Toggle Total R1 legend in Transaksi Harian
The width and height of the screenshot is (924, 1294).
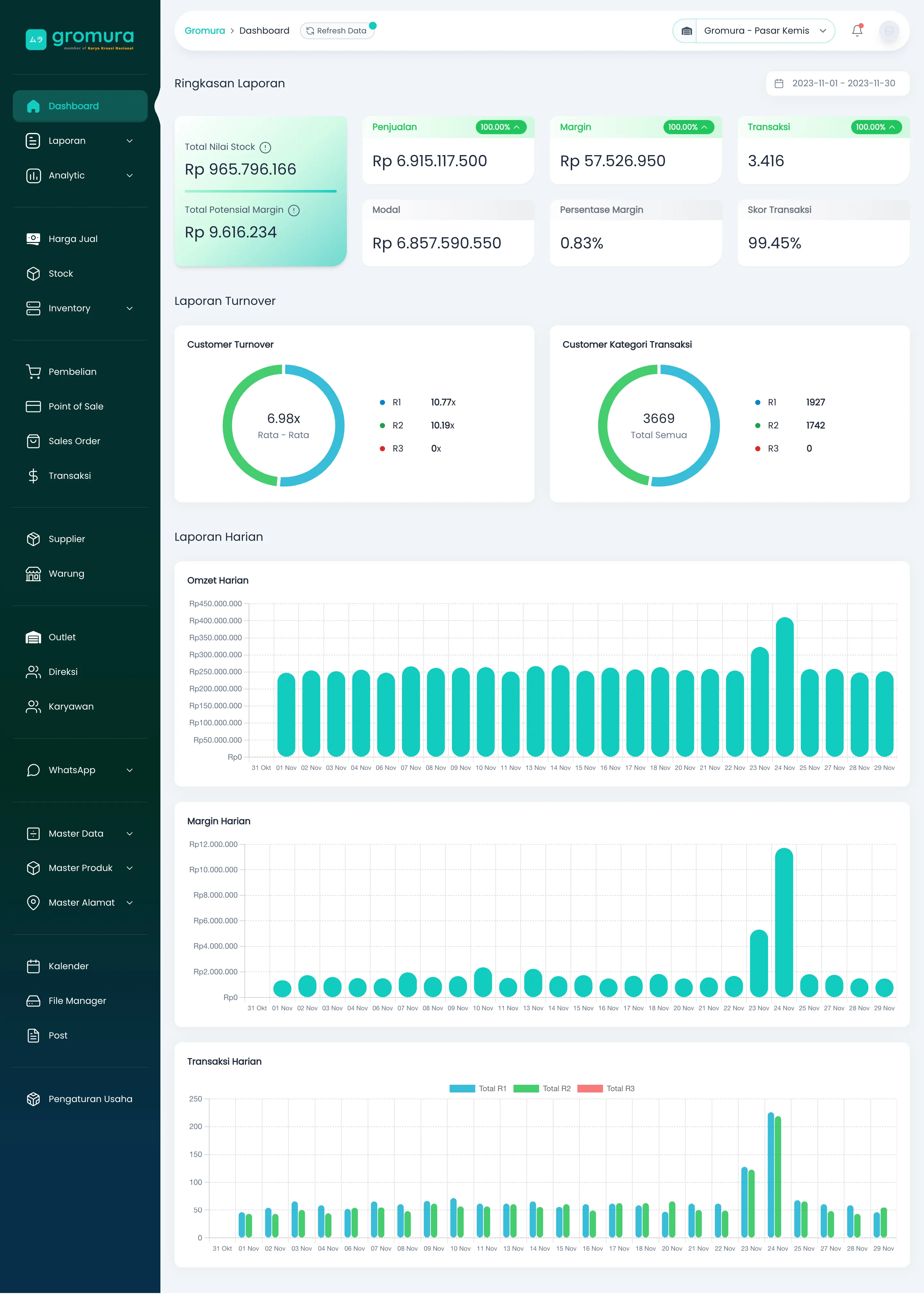coord(478,1089)
